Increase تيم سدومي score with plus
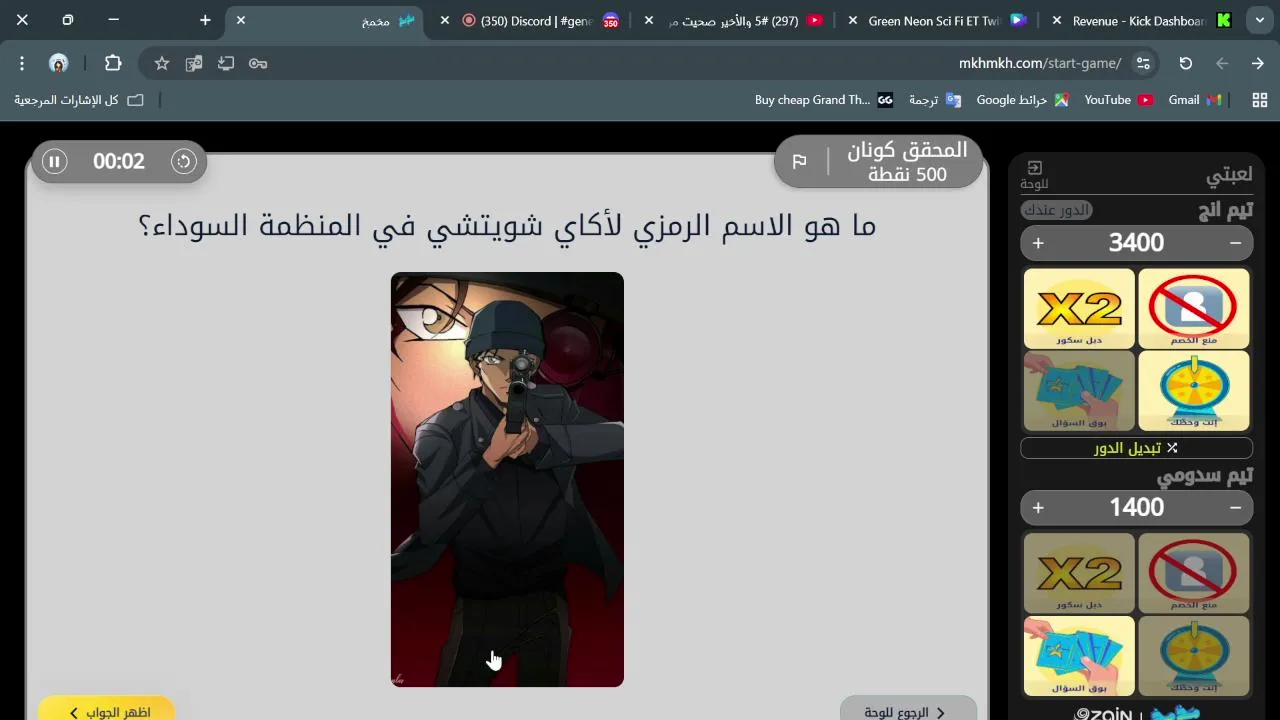The height and width of the screenshot is (720, 1280). pos(1038,508)
